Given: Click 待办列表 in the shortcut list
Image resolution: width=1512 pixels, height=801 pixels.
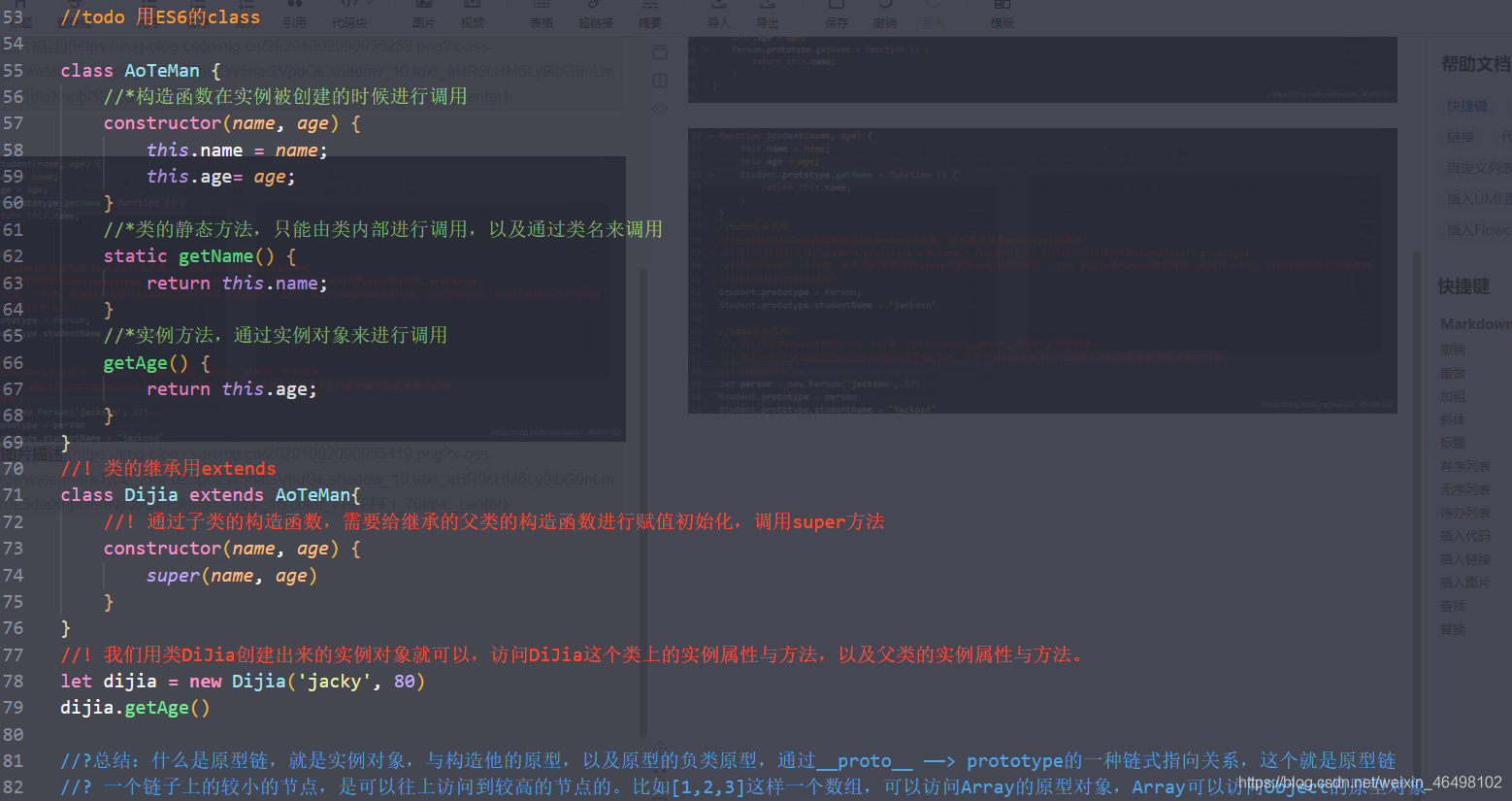Looking at the screenshot, I should pyautogui.click(x=1465, y=513).
